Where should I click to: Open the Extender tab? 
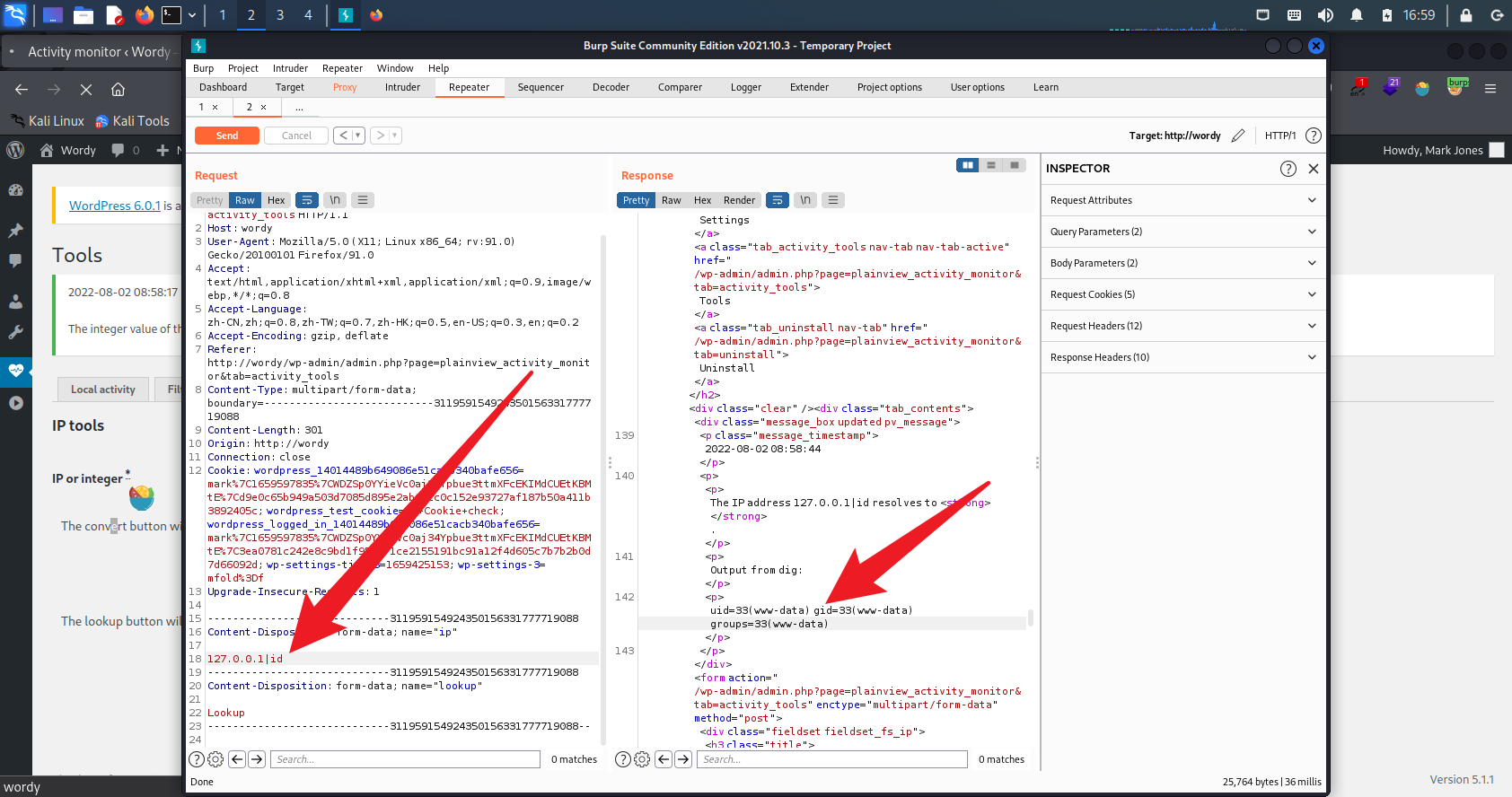809,87
